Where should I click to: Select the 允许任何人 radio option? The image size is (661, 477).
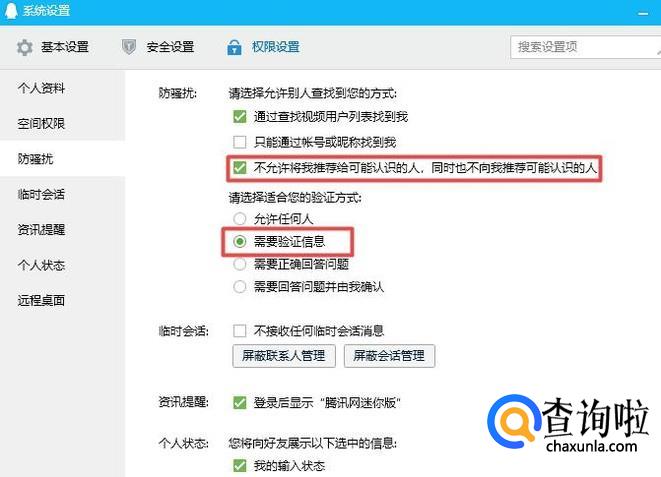[x=240, y=219]
